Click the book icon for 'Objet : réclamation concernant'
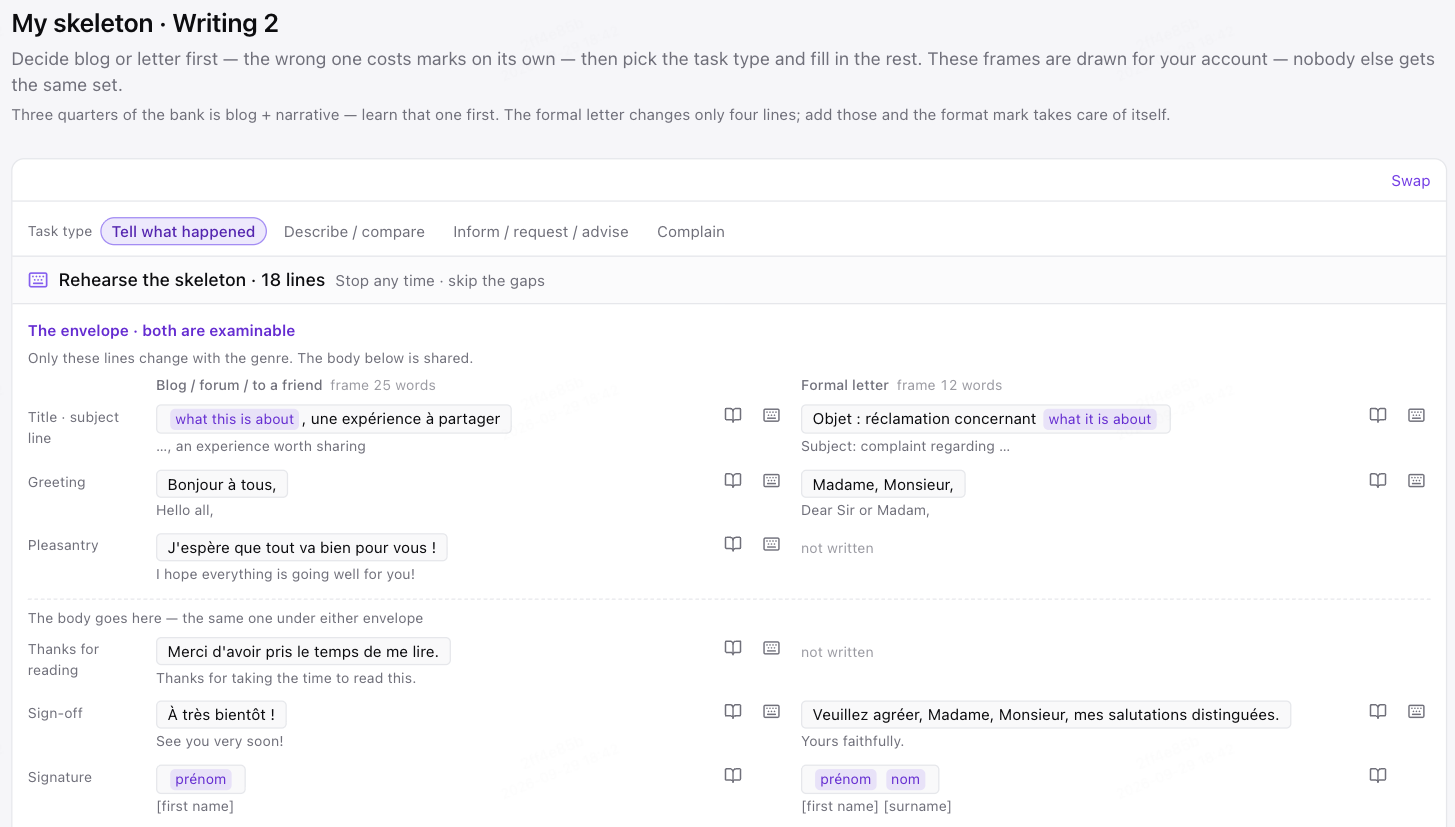 coord(1378,415)
